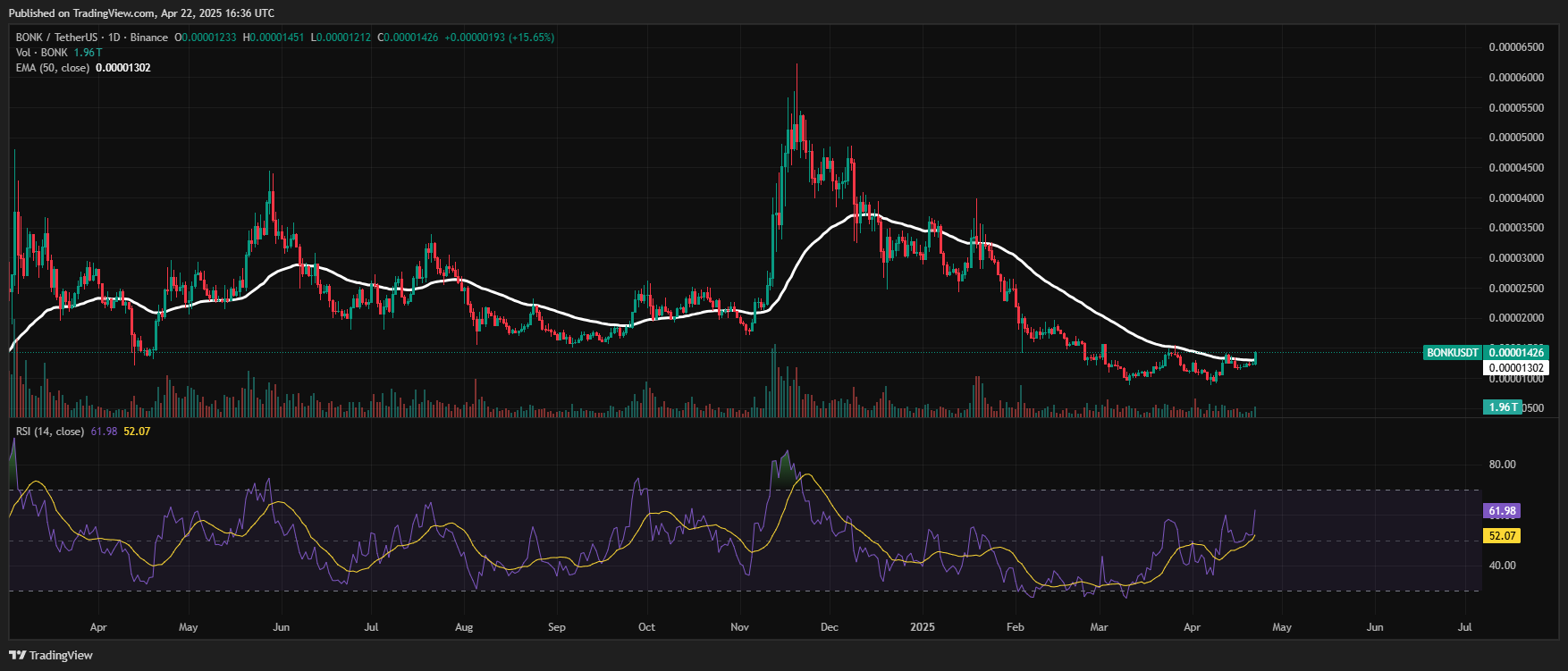The width and height of the screenshot is (1568, 671).
Task: Click the Nov label on time axis
Action: click(739, 627)
